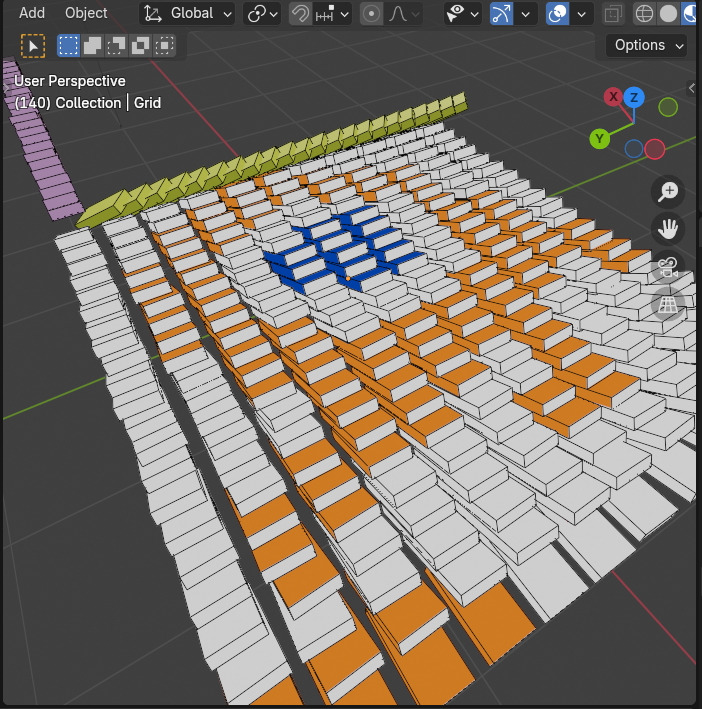Choose the set new selection mode
Image resolution: width=702 pixels, height=709 pixels.
(68, 46)
